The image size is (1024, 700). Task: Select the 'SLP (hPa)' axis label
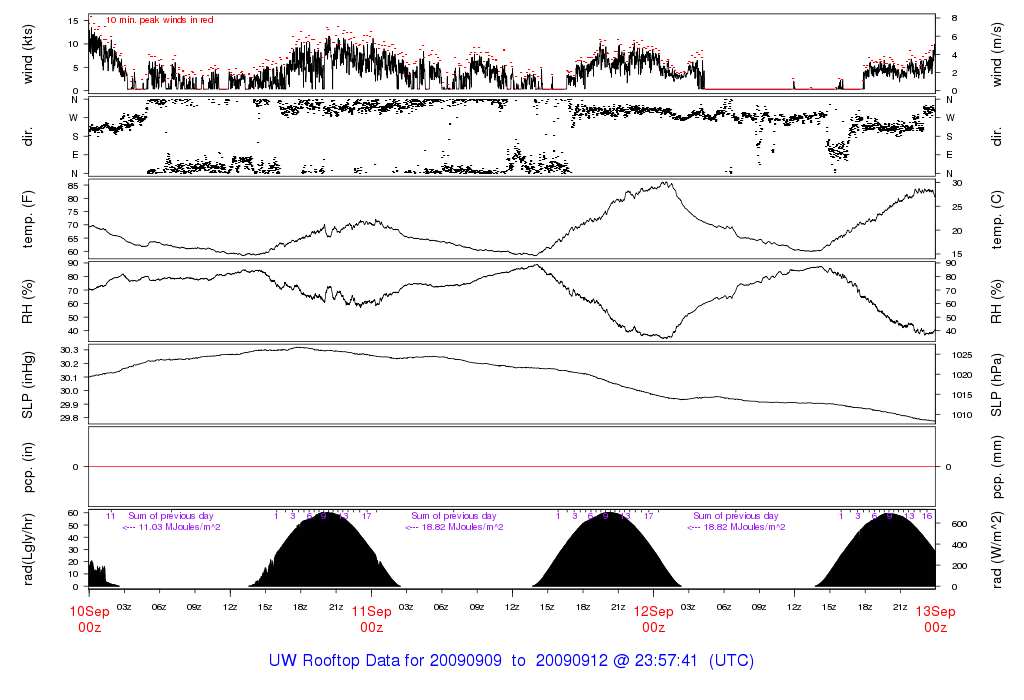coord(997,384)
